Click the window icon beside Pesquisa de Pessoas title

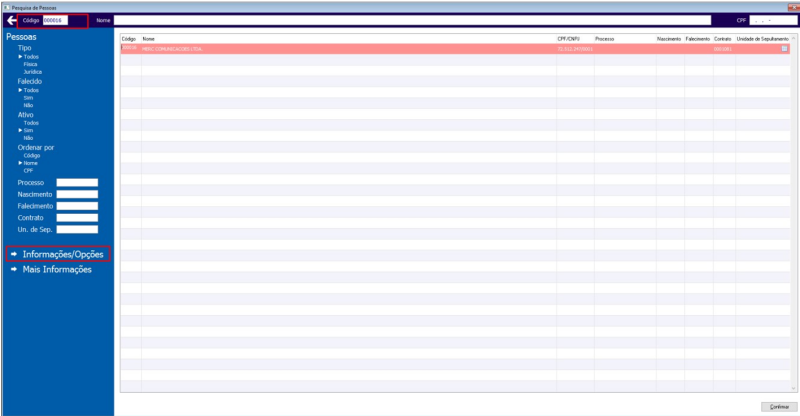tap(7, 8)
